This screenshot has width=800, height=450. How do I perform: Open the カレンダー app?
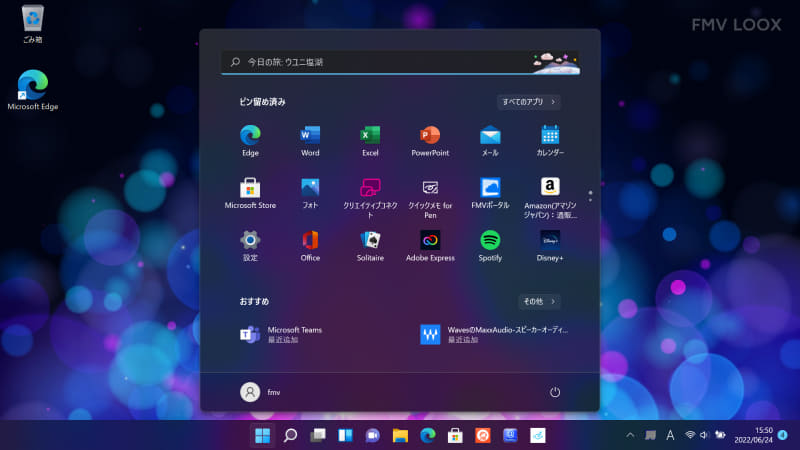[550, 141]
